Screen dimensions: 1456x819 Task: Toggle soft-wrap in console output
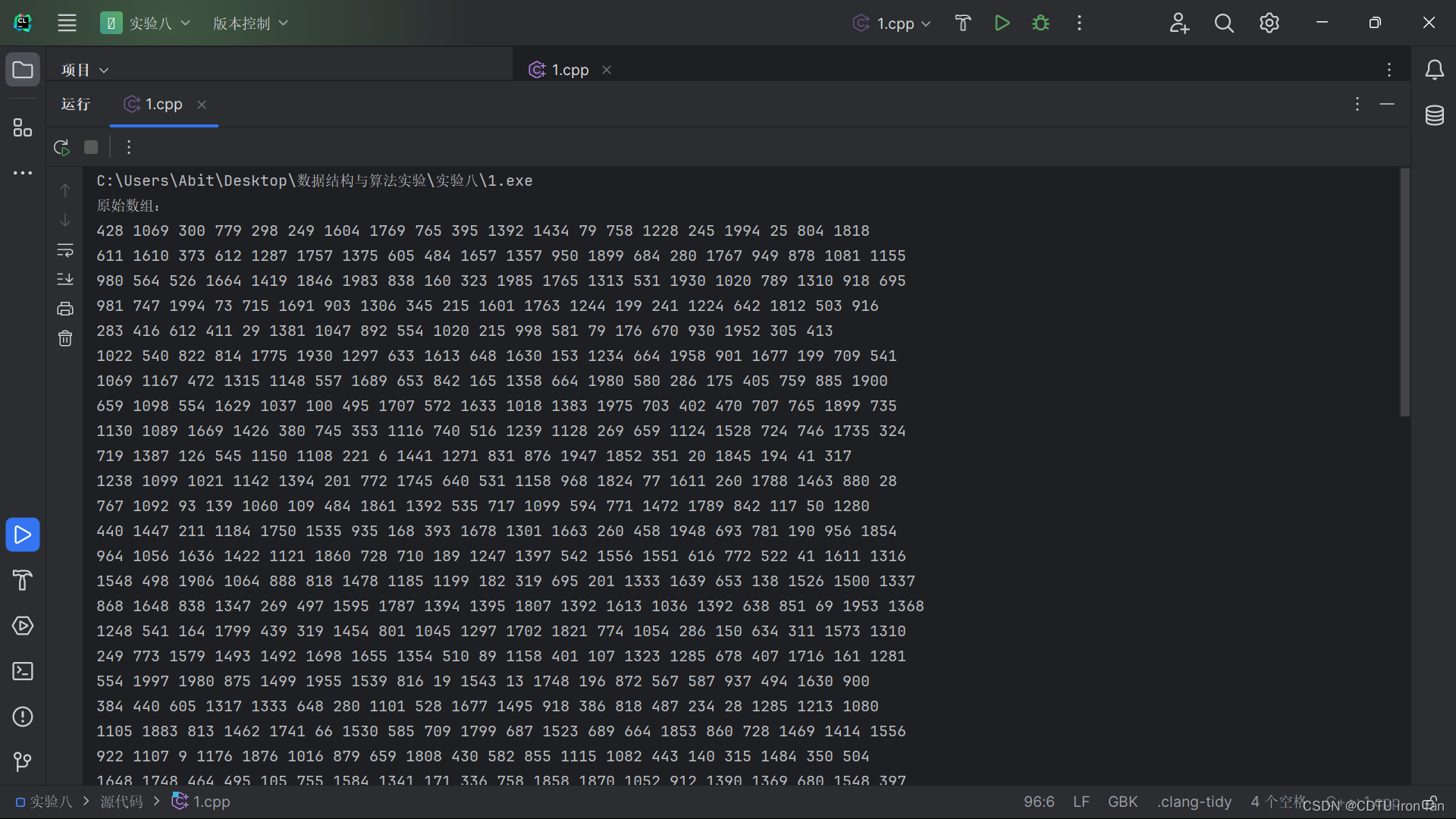(x=65, y=250)
